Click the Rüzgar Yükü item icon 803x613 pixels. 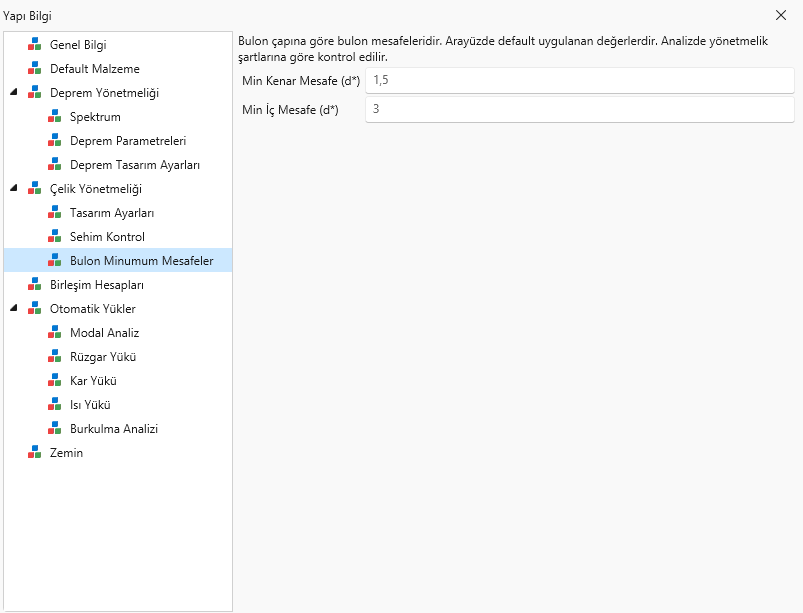[54, 357]
